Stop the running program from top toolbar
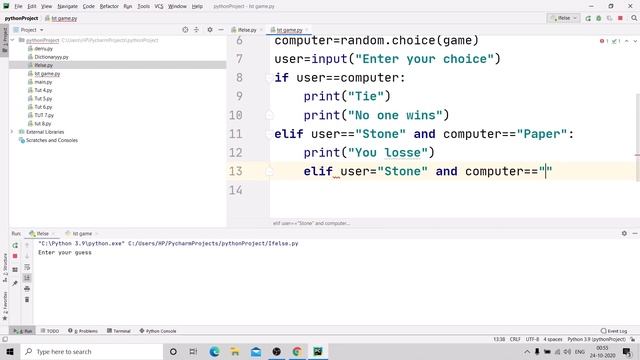 click(x=620, y=18)
